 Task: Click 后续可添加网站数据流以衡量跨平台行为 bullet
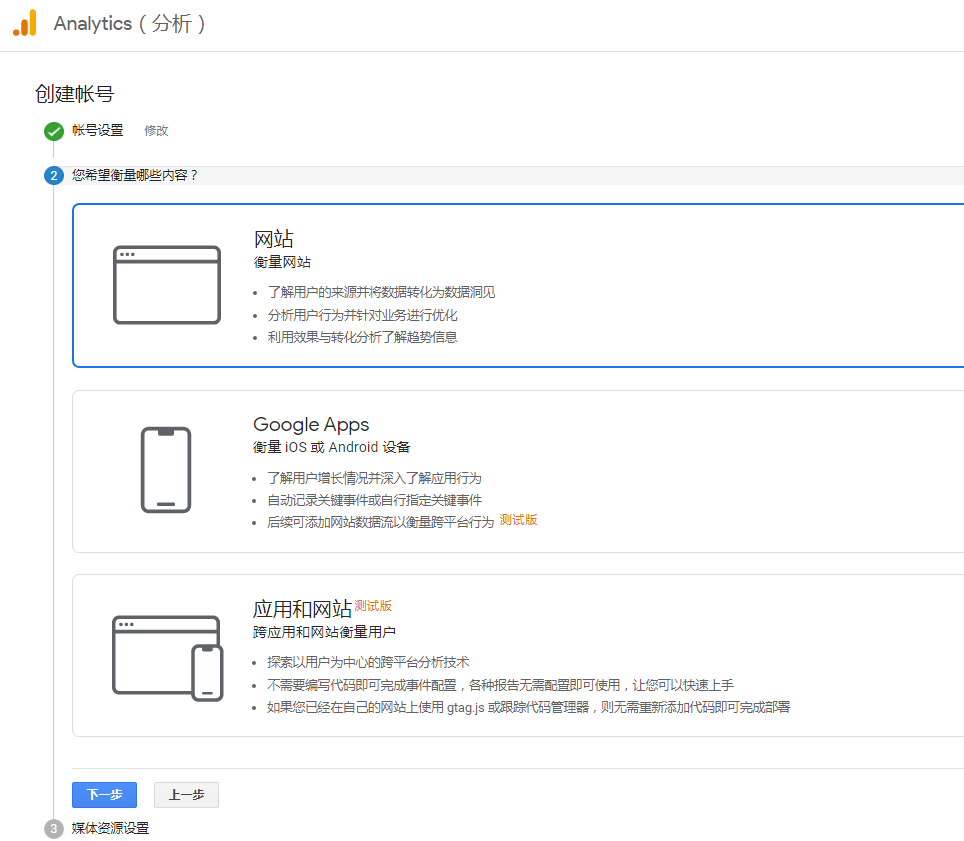point(380,523)
